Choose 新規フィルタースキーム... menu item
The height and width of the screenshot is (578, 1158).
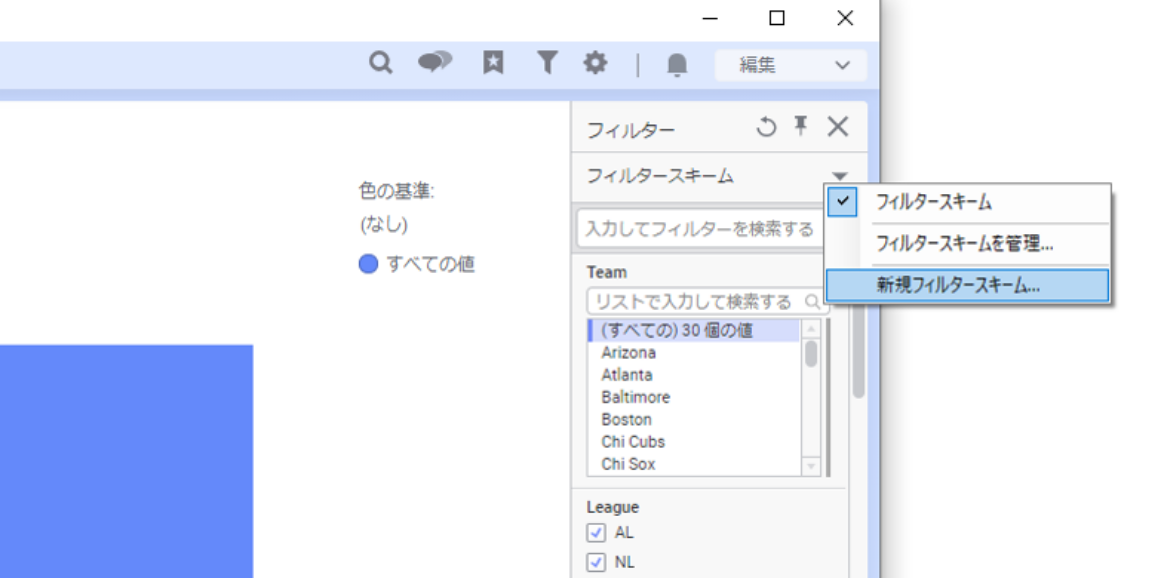coord(967,286)
